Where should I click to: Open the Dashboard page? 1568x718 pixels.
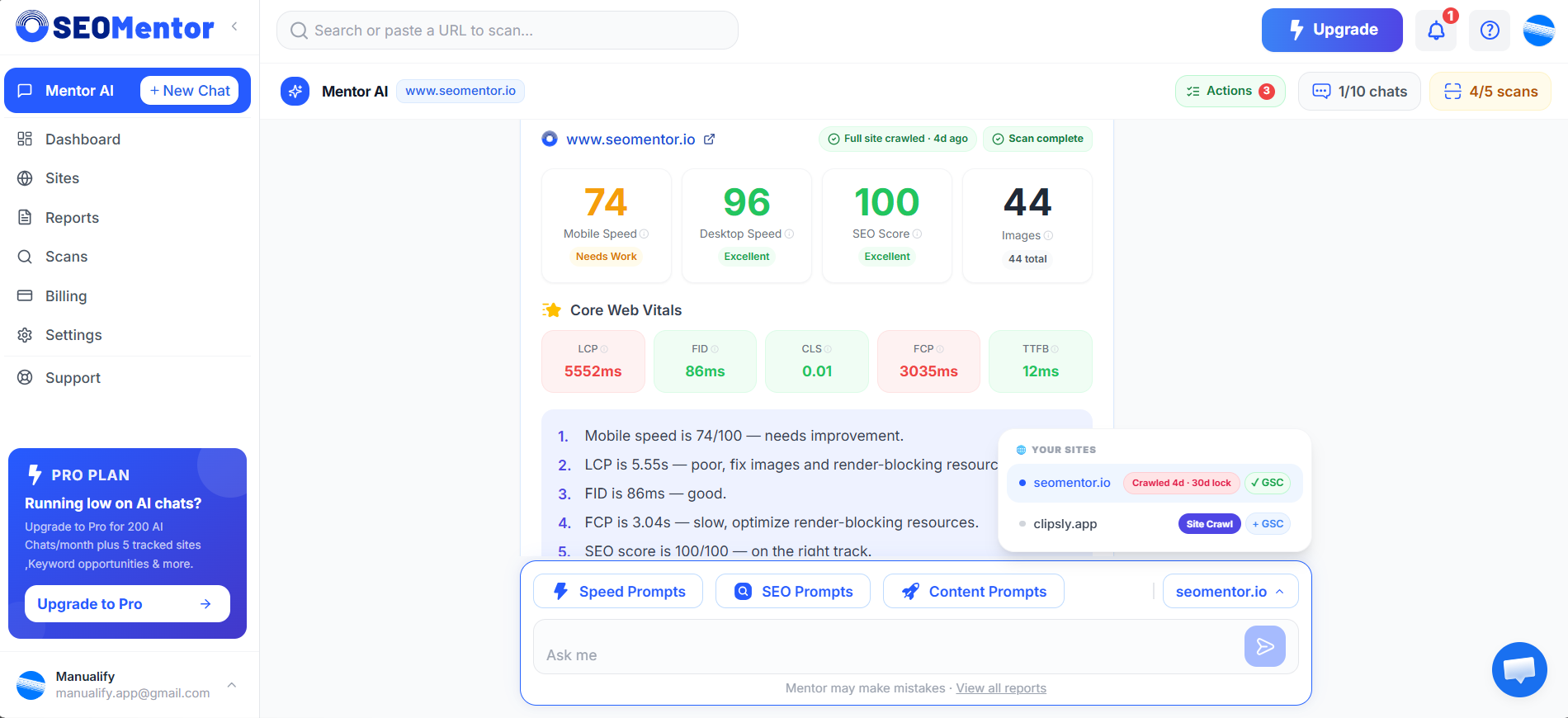[83, 139]
